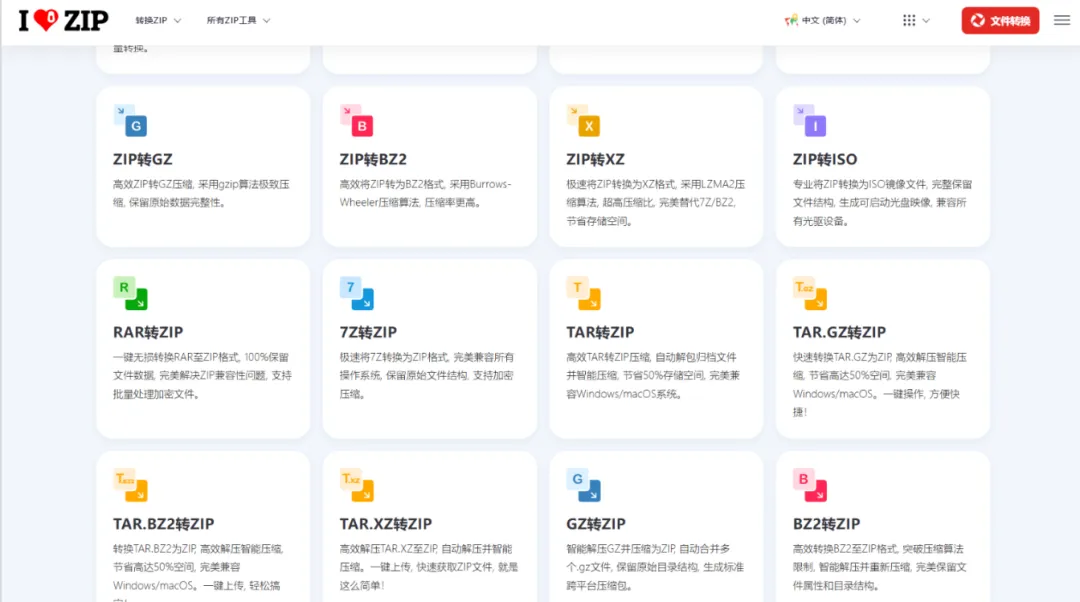Viewport: 1080px width, 602px height.
Task: Click the BZ2 to ZIP icon
Action: point(810,485)
